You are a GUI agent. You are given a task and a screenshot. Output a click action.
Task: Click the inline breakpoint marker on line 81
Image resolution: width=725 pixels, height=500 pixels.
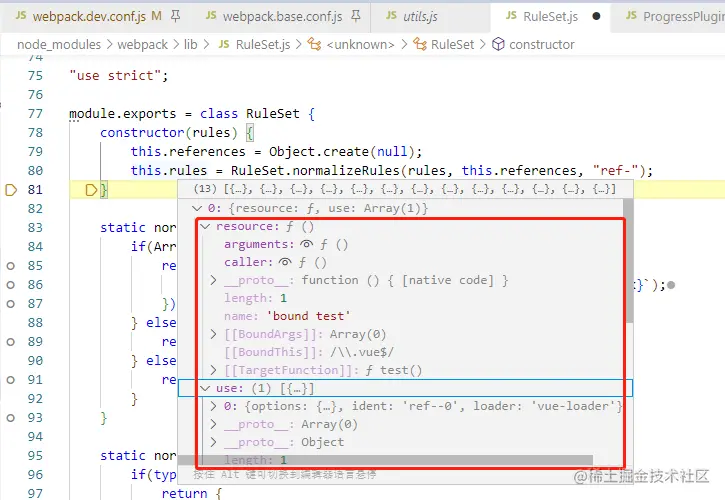(92, 190)
